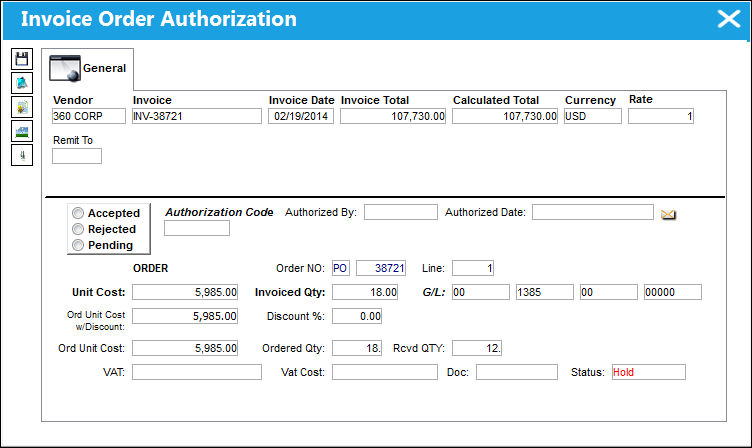Screen dimensions: 752x448
Task: Click the Vat Cost field
Action: [x=385, y=372]
